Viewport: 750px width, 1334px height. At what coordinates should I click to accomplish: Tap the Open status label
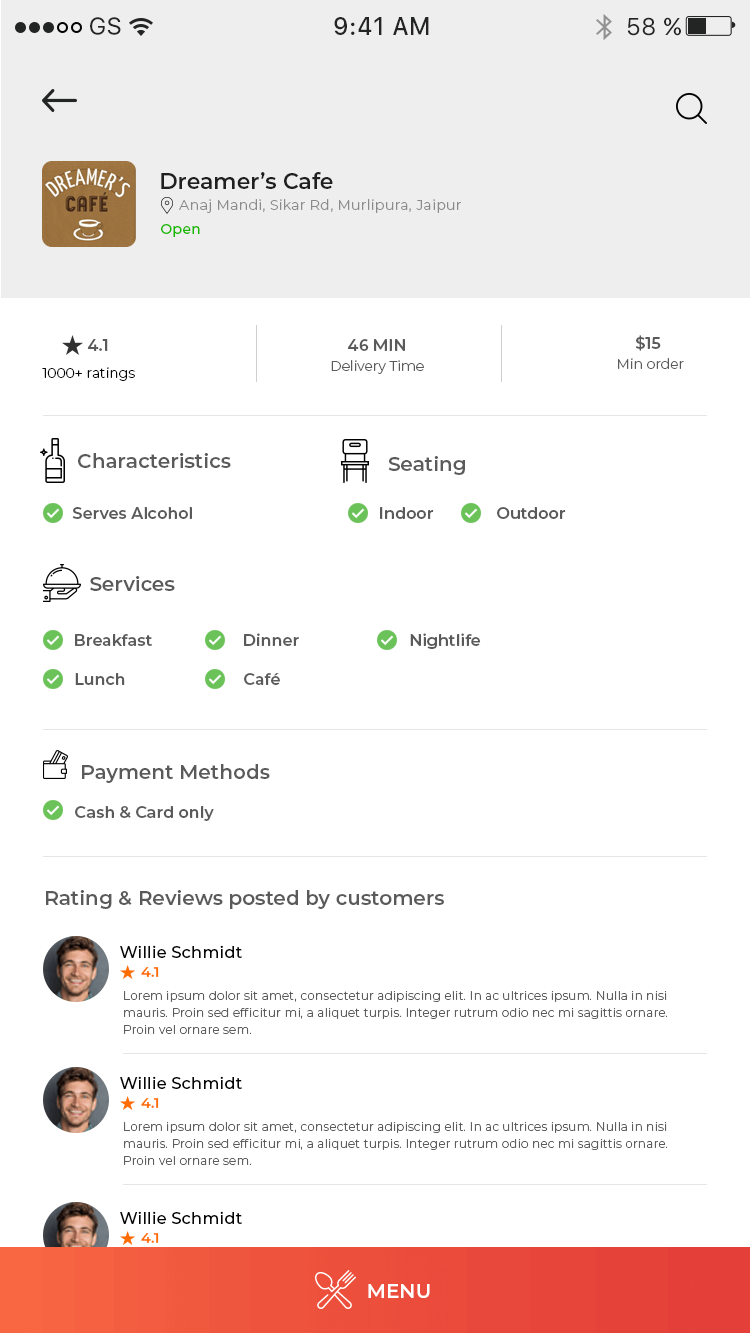pos(180,230)
